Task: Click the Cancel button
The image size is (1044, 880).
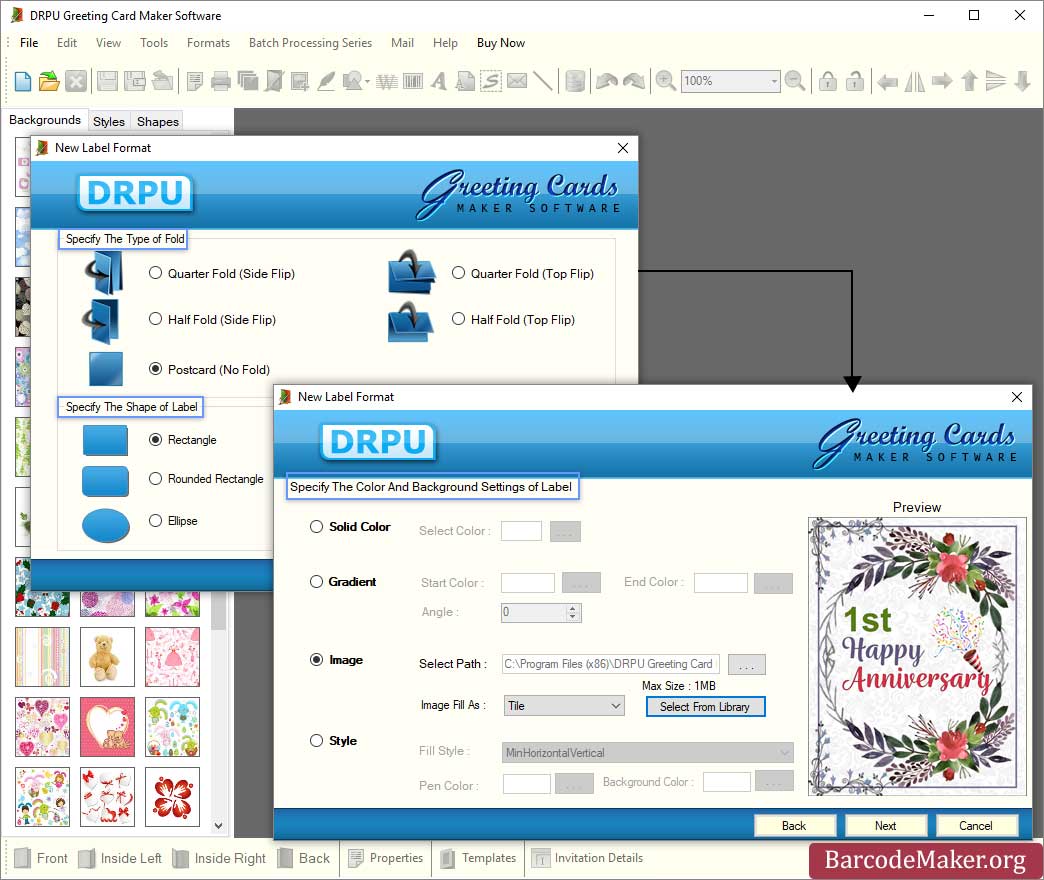Action: 976,825
